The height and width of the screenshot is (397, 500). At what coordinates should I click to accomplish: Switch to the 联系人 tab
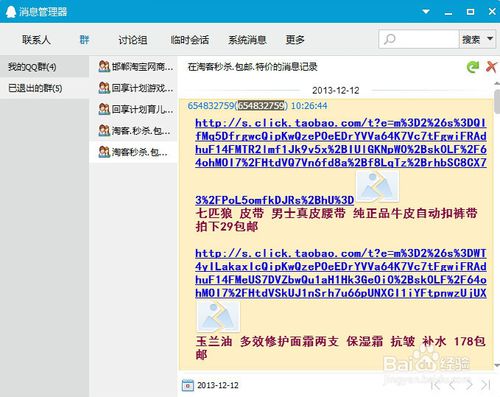coord(36,40)
